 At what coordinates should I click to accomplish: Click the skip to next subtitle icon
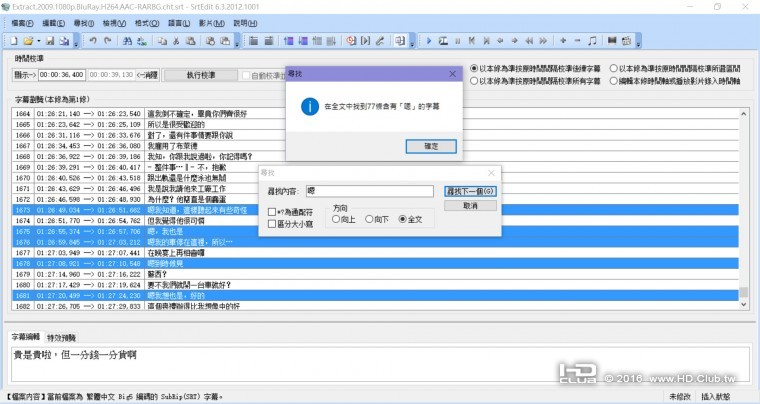click(x=486, y=41)
